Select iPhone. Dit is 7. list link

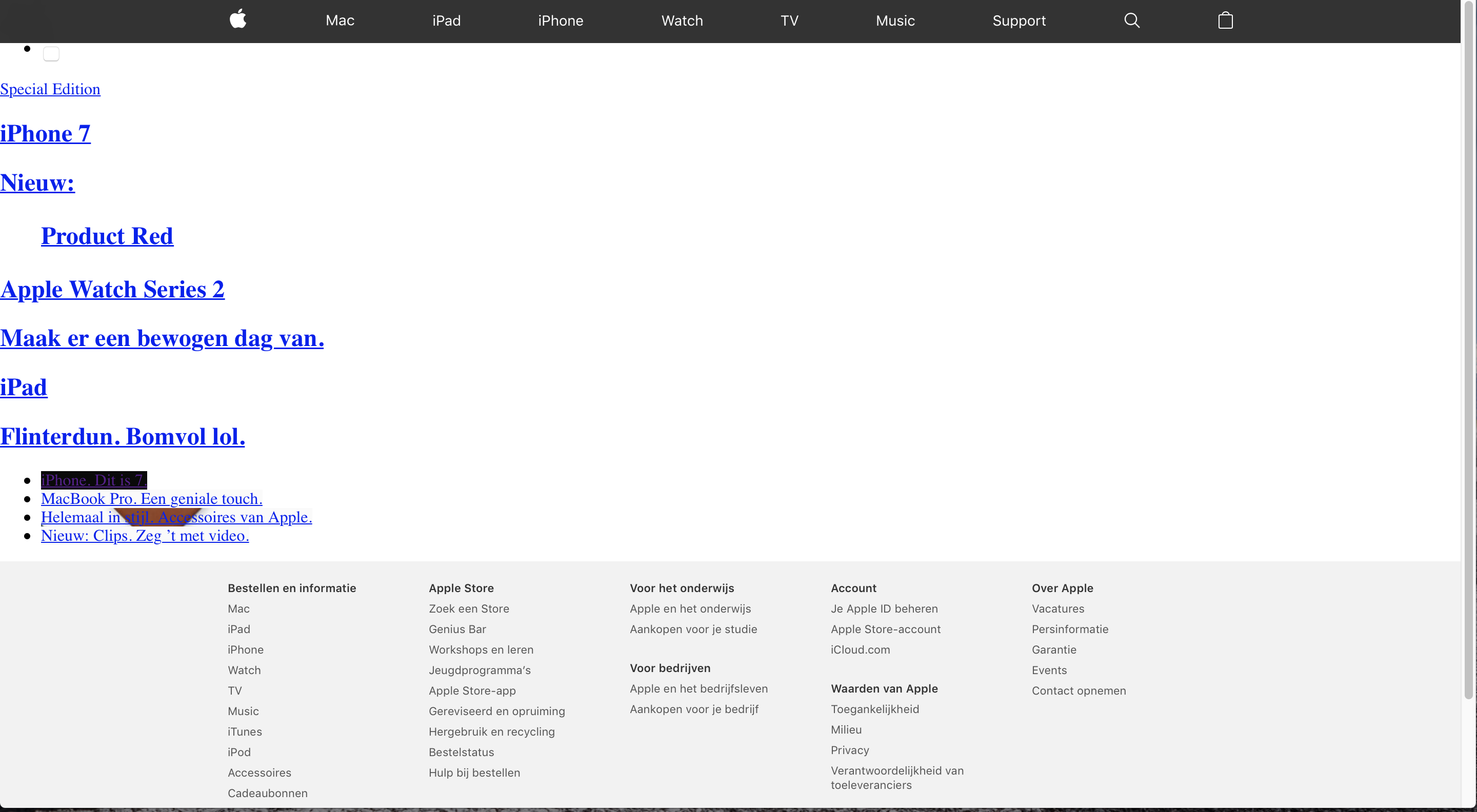tap(94, 480)
